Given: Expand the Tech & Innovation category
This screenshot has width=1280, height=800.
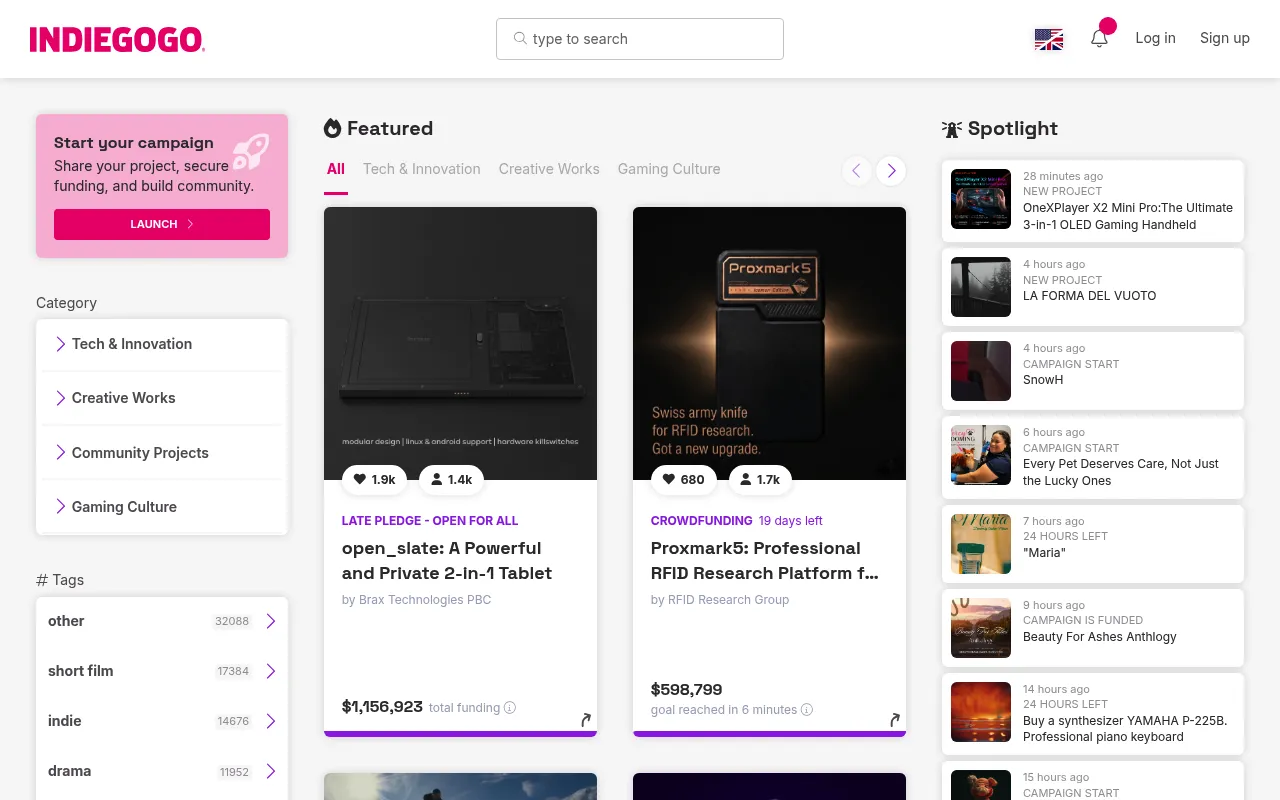Looking at the screenshot, I should click(162, 344).
